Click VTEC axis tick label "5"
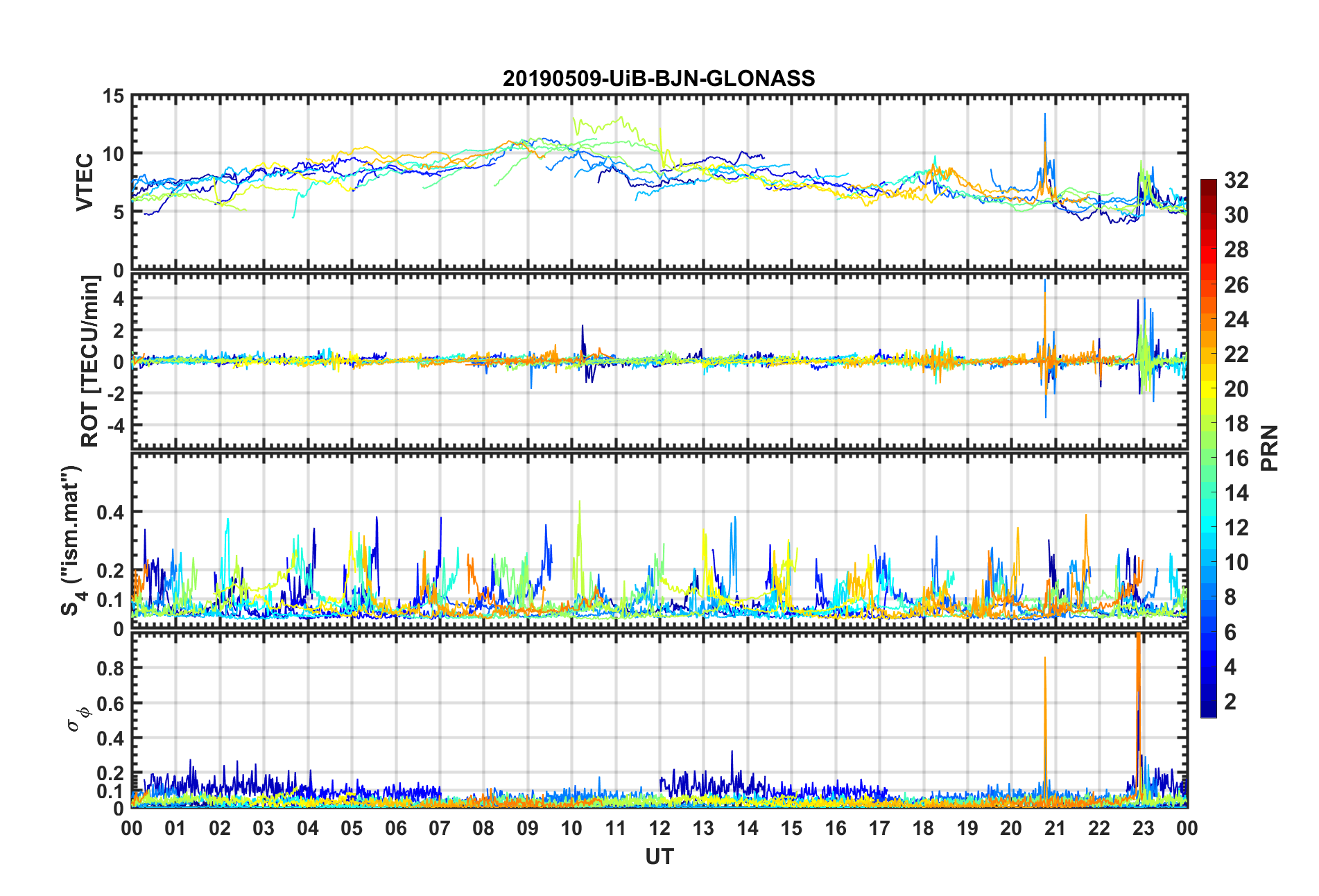The height and width of the screenshot is (896, 1319). pos(119,212)
